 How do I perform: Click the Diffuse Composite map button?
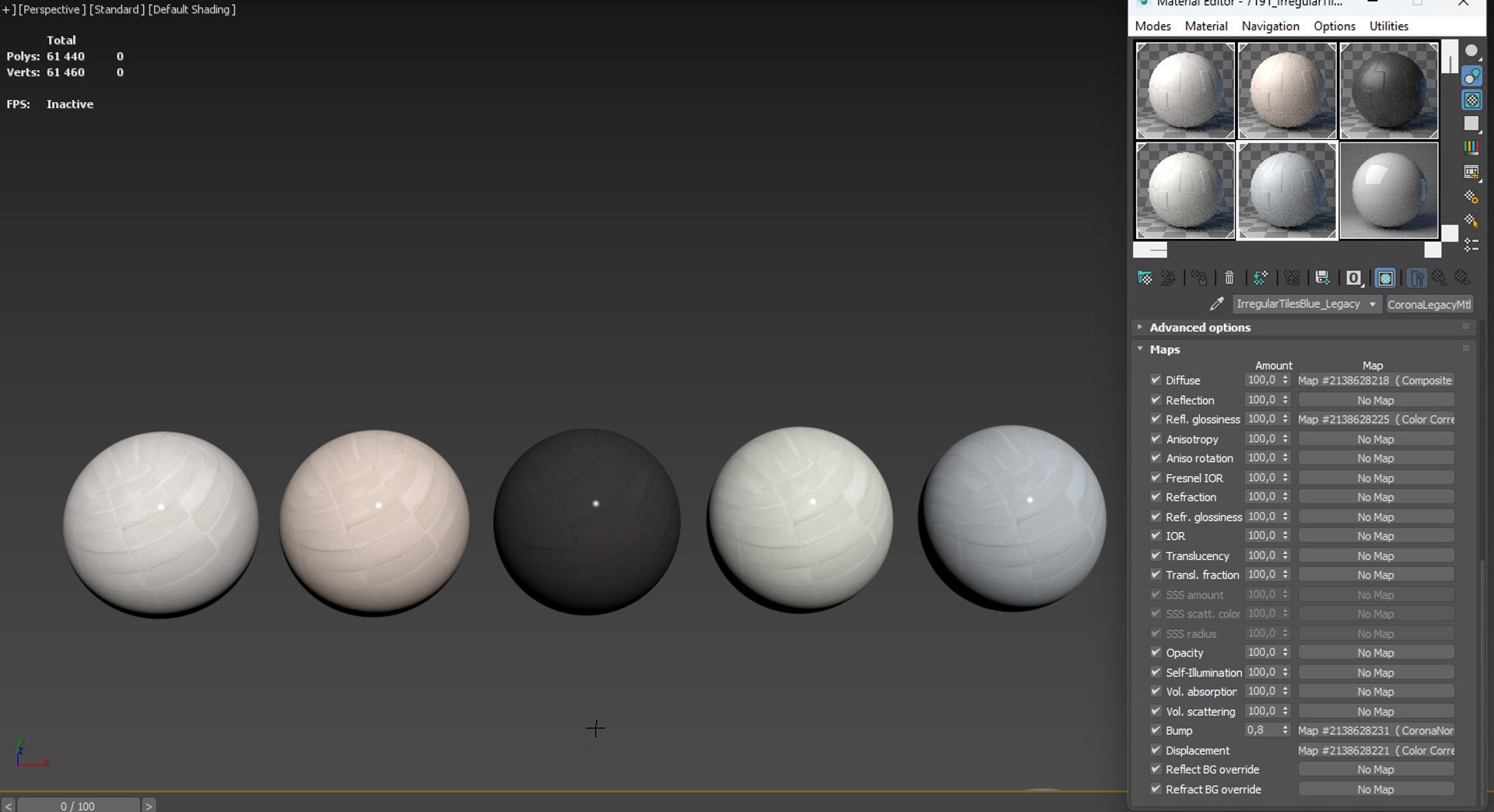(x=1375, y=380)
